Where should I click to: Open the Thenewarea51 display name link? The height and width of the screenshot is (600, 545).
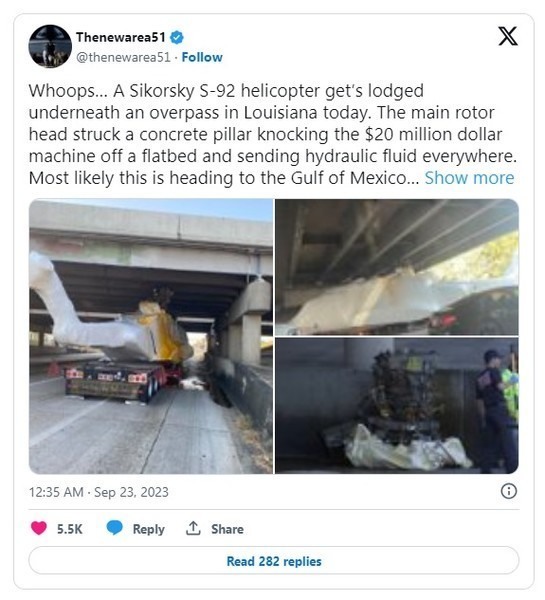point(121,37)
